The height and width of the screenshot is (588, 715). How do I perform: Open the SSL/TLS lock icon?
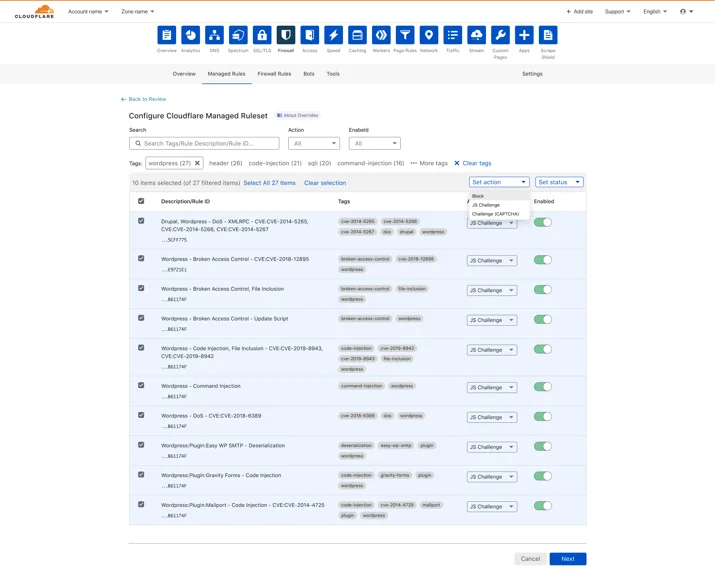coord(262,35)
